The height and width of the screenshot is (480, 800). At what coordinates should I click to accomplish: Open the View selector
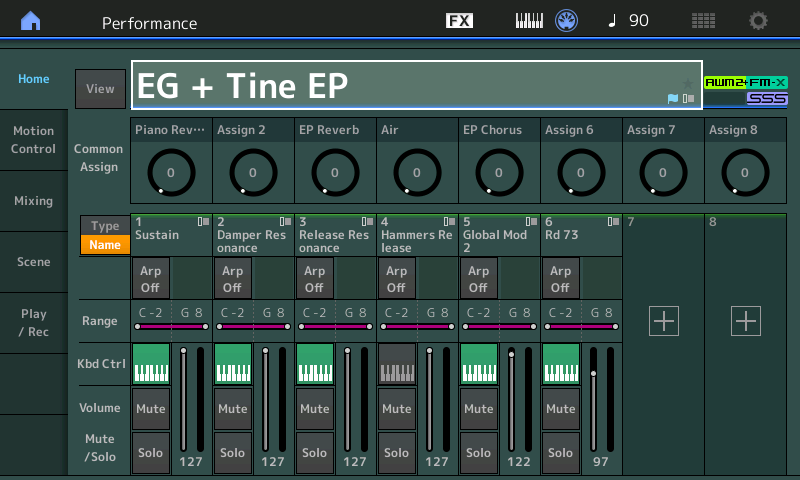point(101,89)
